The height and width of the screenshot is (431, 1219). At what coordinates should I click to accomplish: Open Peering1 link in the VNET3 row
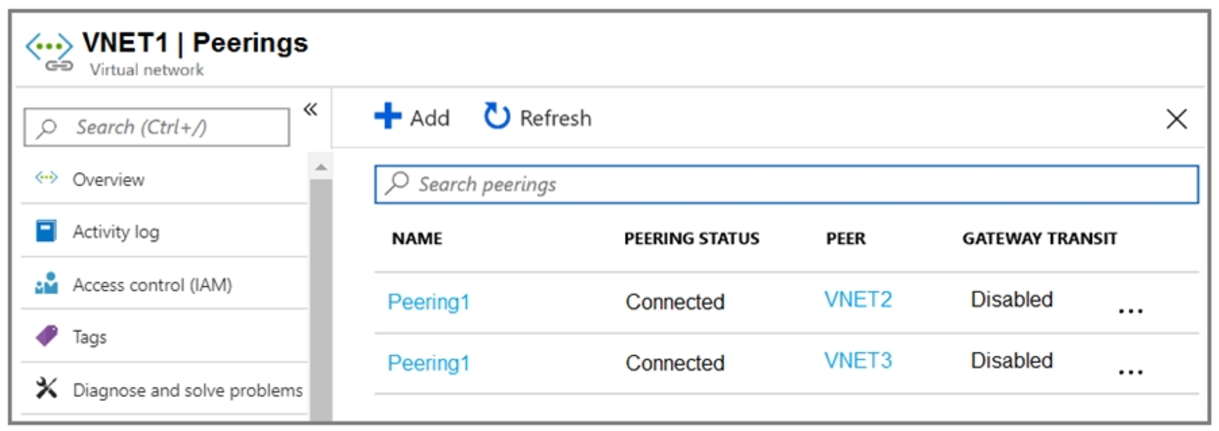pyautogui.click(x=428, y=363)
